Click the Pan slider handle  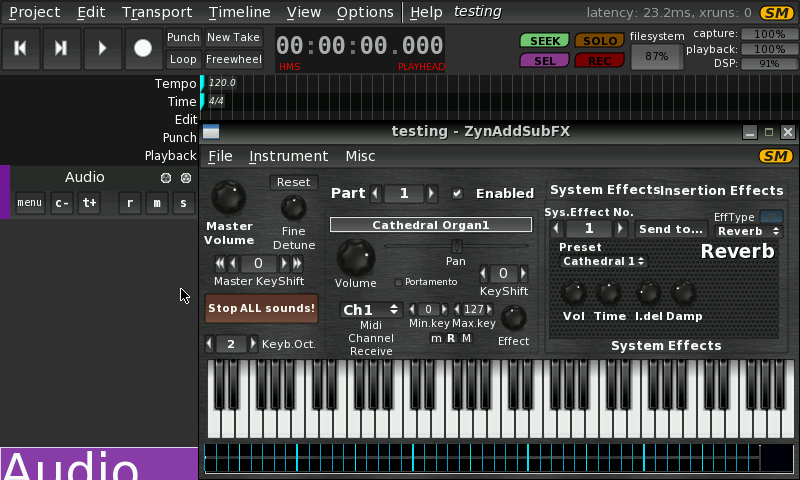pyautogui.click(x=457, y=246)
